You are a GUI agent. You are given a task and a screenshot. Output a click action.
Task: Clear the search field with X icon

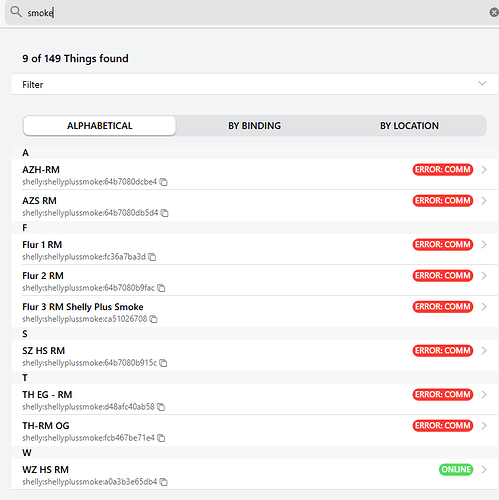click(x=494, y=12)
